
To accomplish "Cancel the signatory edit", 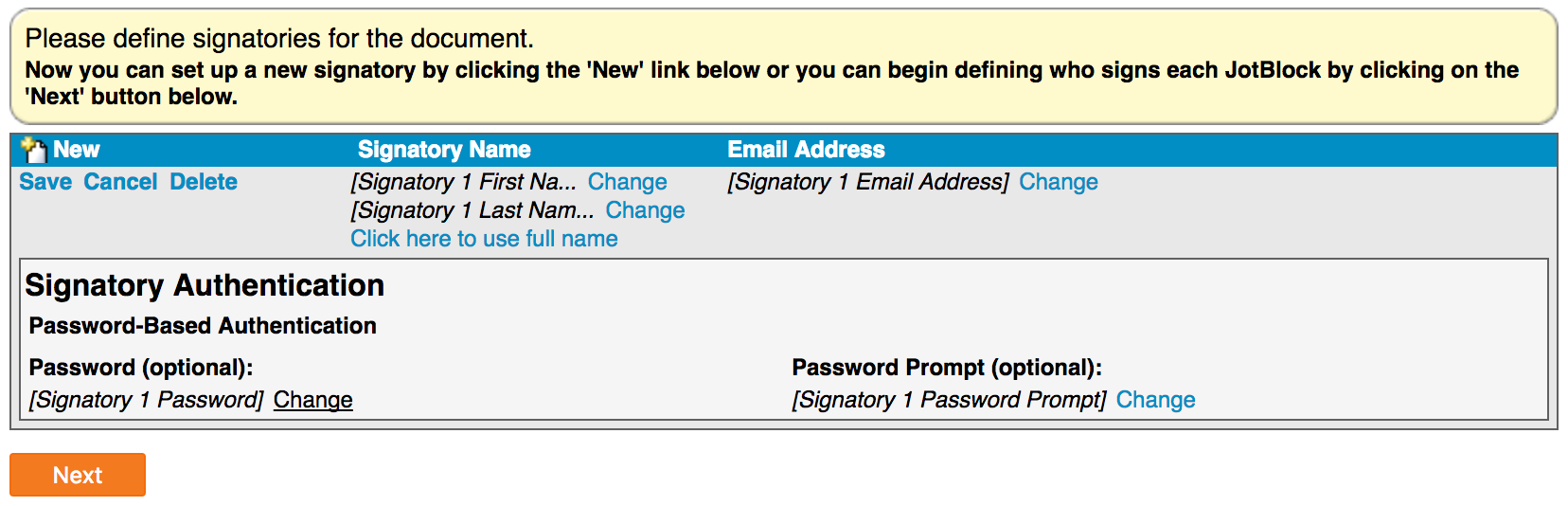I will coord(120,182).
